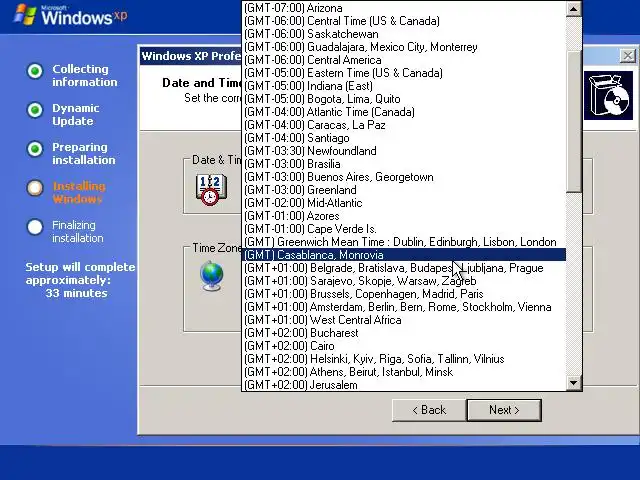
Task: Choose Sarajevo, Skopje, Warsaw, Zagreb
Action: point(404,281)
